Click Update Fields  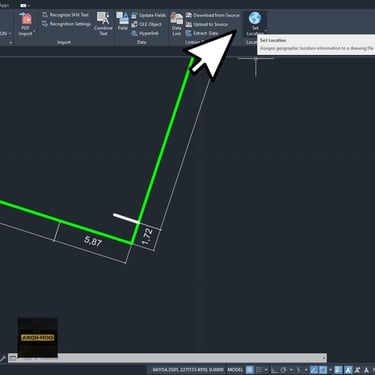(x=149, y=15)
